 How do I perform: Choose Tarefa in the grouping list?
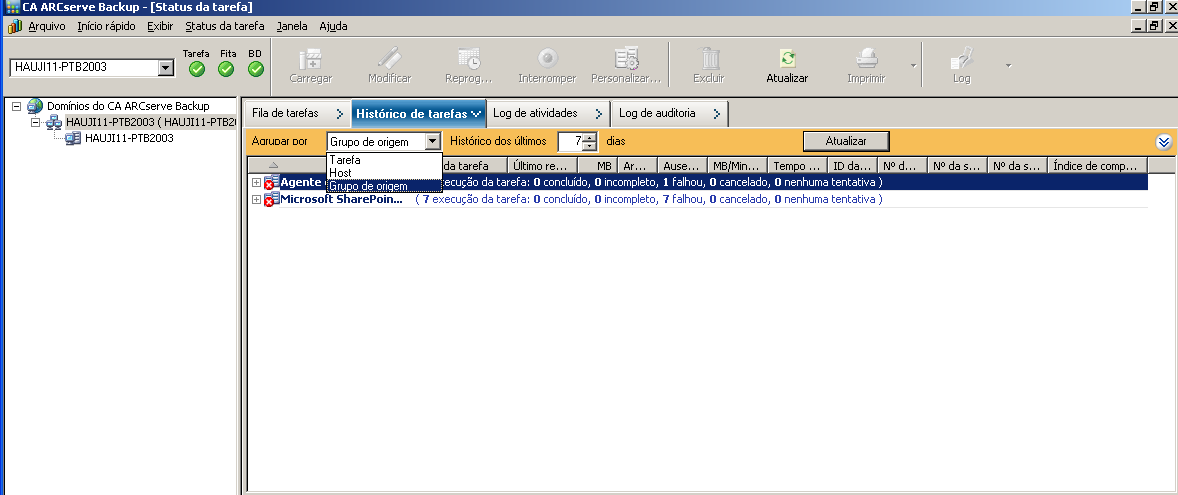[384, 160]
